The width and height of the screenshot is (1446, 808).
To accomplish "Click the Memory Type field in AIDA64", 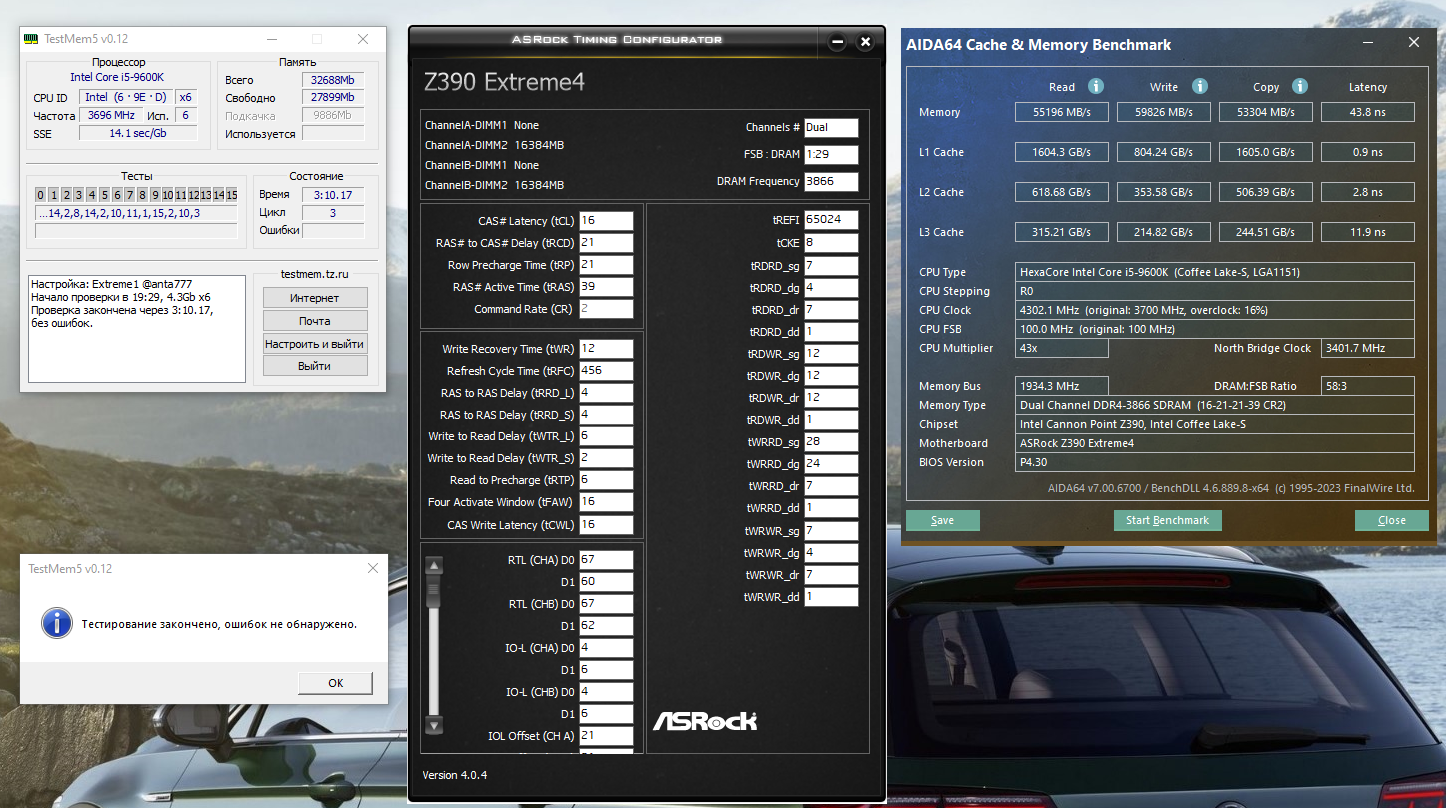I will tap(1215, 405).
